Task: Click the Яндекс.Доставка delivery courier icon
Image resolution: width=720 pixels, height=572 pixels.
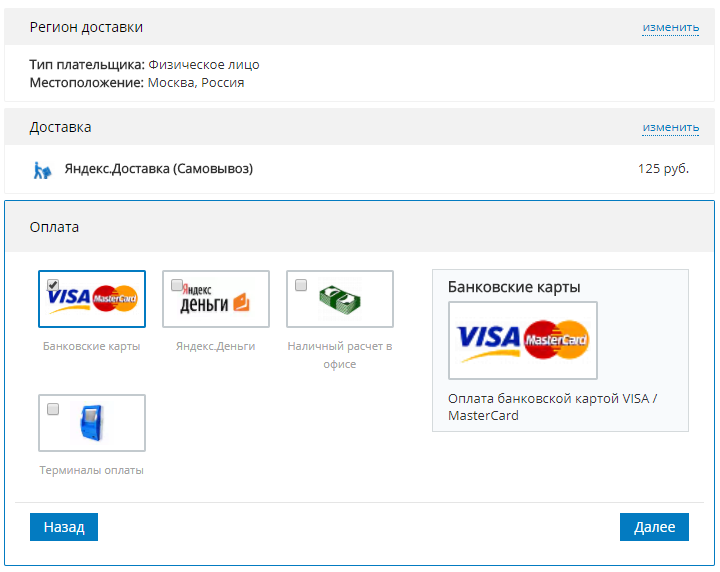Action: (41, 169)
